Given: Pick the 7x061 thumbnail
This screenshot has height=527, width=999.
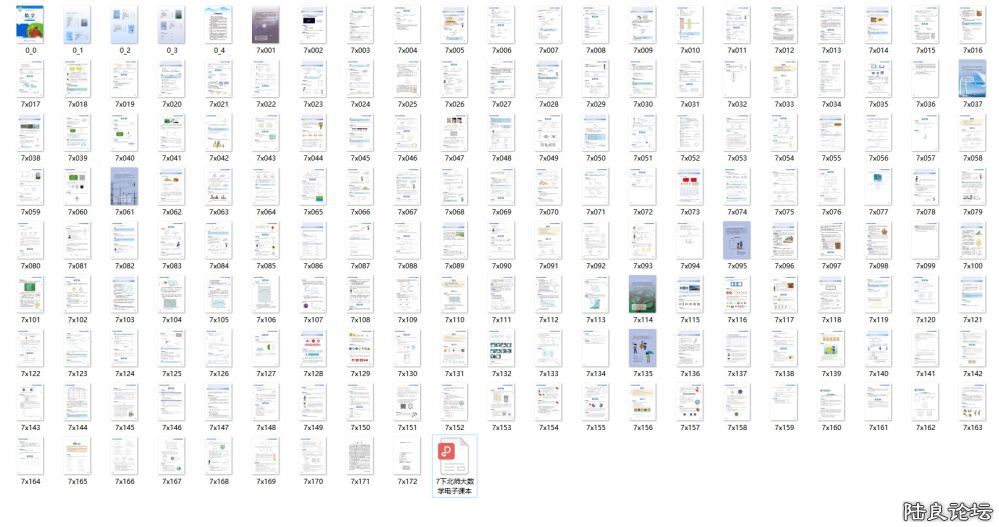Looking at the screenshot, I should coord(124,186).
